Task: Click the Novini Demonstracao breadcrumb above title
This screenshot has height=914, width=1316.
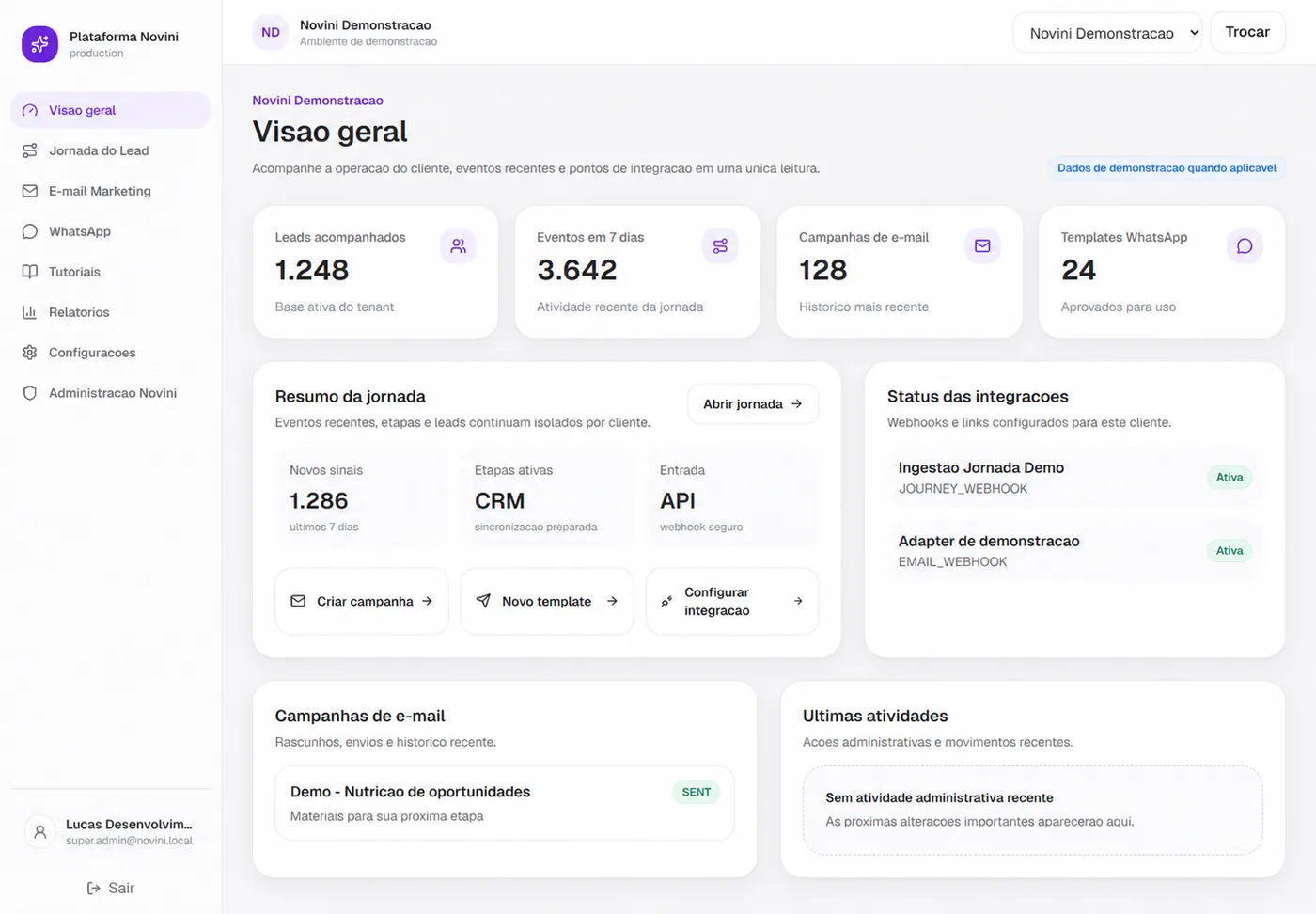Action: (x=318, y=101)
